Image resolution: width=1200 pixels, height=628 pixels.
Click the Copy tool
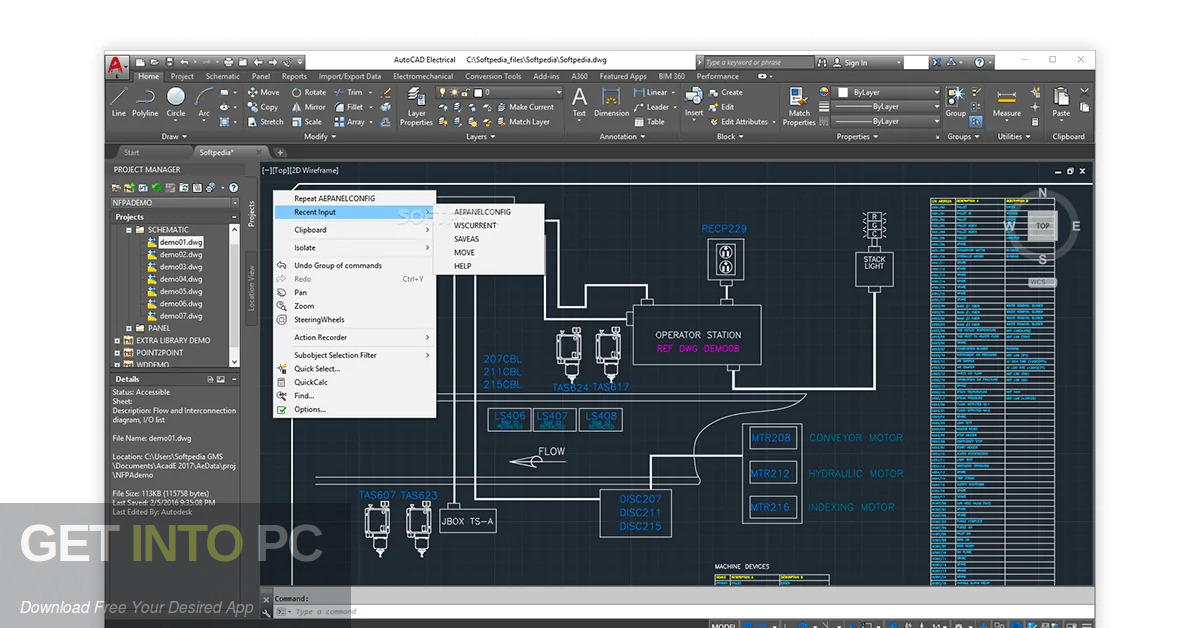click(263, 107)
